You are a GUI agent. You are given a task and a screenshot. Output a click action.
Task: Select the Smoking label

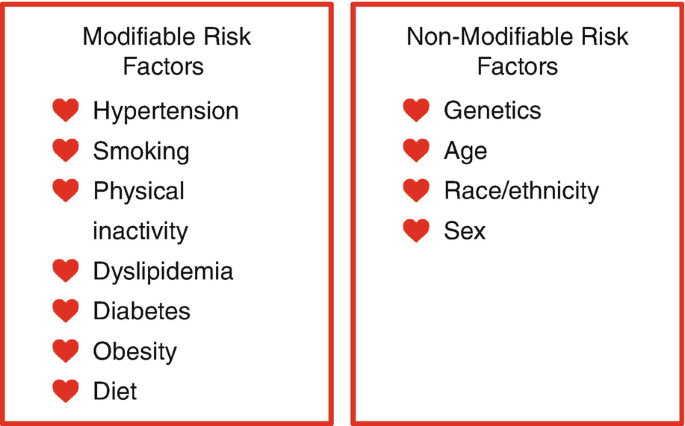coord(141,152)
